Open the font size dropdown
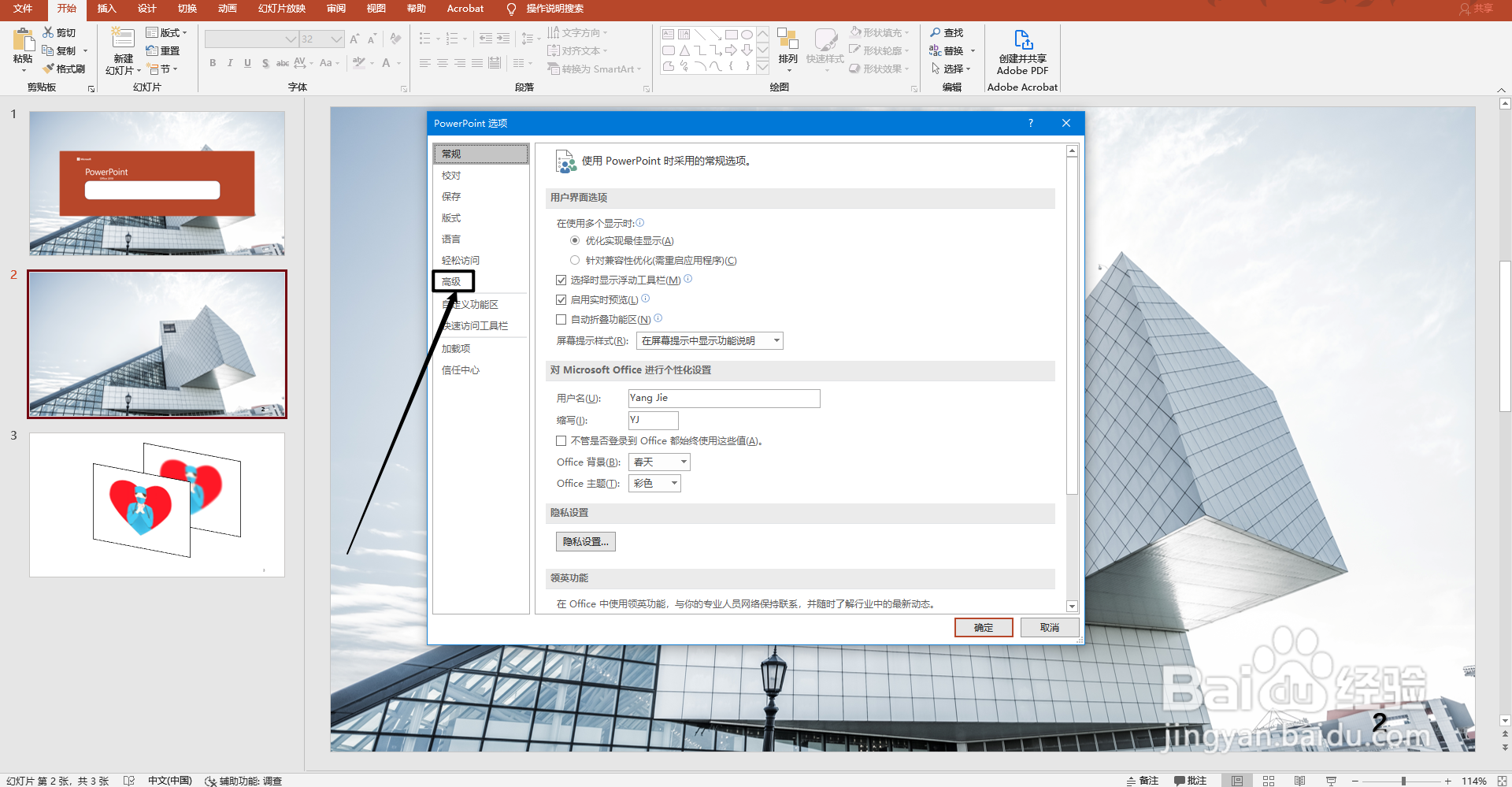 (337, 39)
